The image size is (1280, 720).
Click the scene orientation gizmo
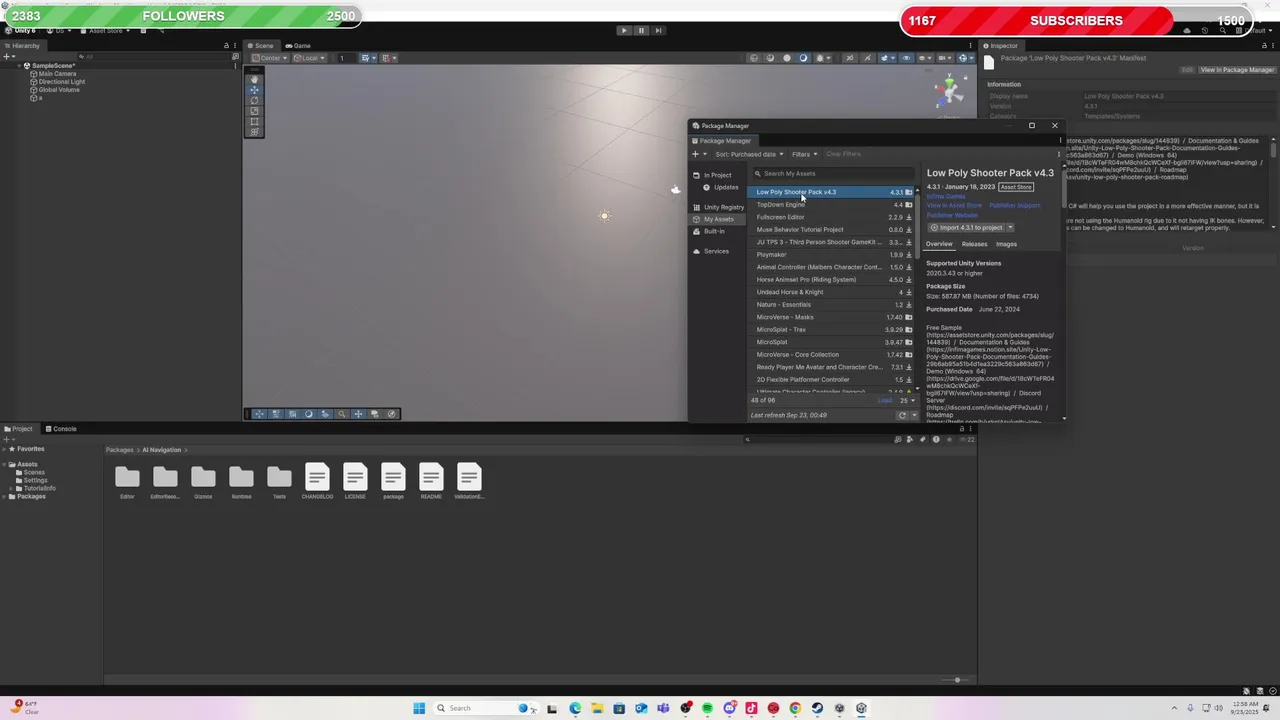(x=950, y=91)
